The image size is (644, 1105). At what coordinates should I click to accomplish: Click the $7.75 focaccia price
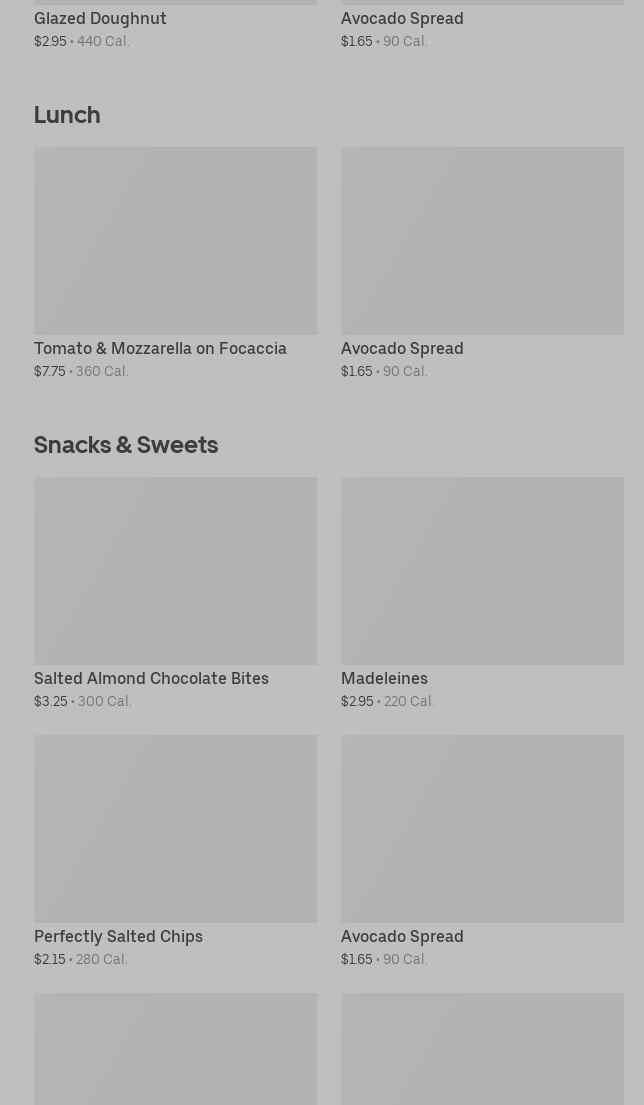(49, 371)
